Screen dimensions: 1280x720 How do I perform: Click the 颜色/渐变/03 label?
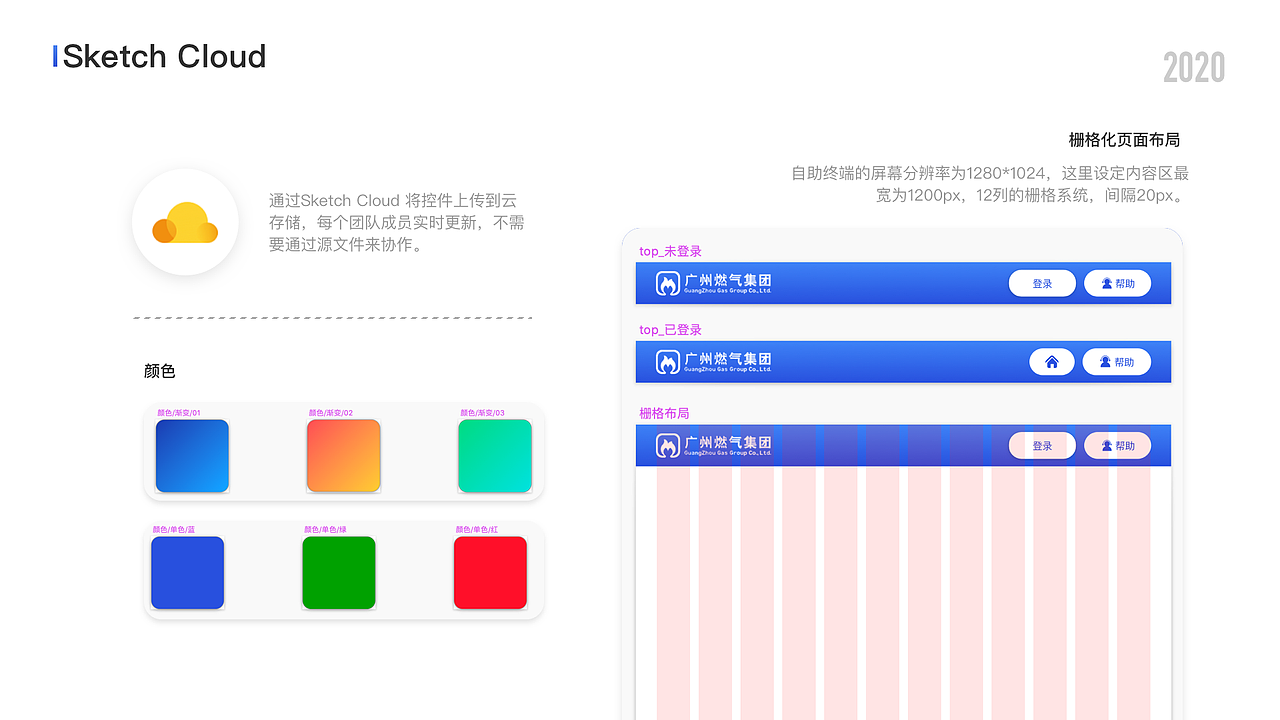482,413
